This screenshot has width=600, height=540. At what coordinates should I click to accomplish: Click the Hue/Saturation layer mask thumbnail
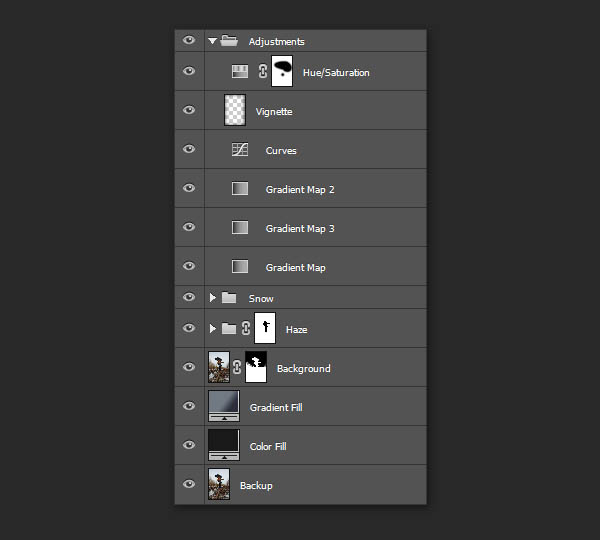(282, 72)
